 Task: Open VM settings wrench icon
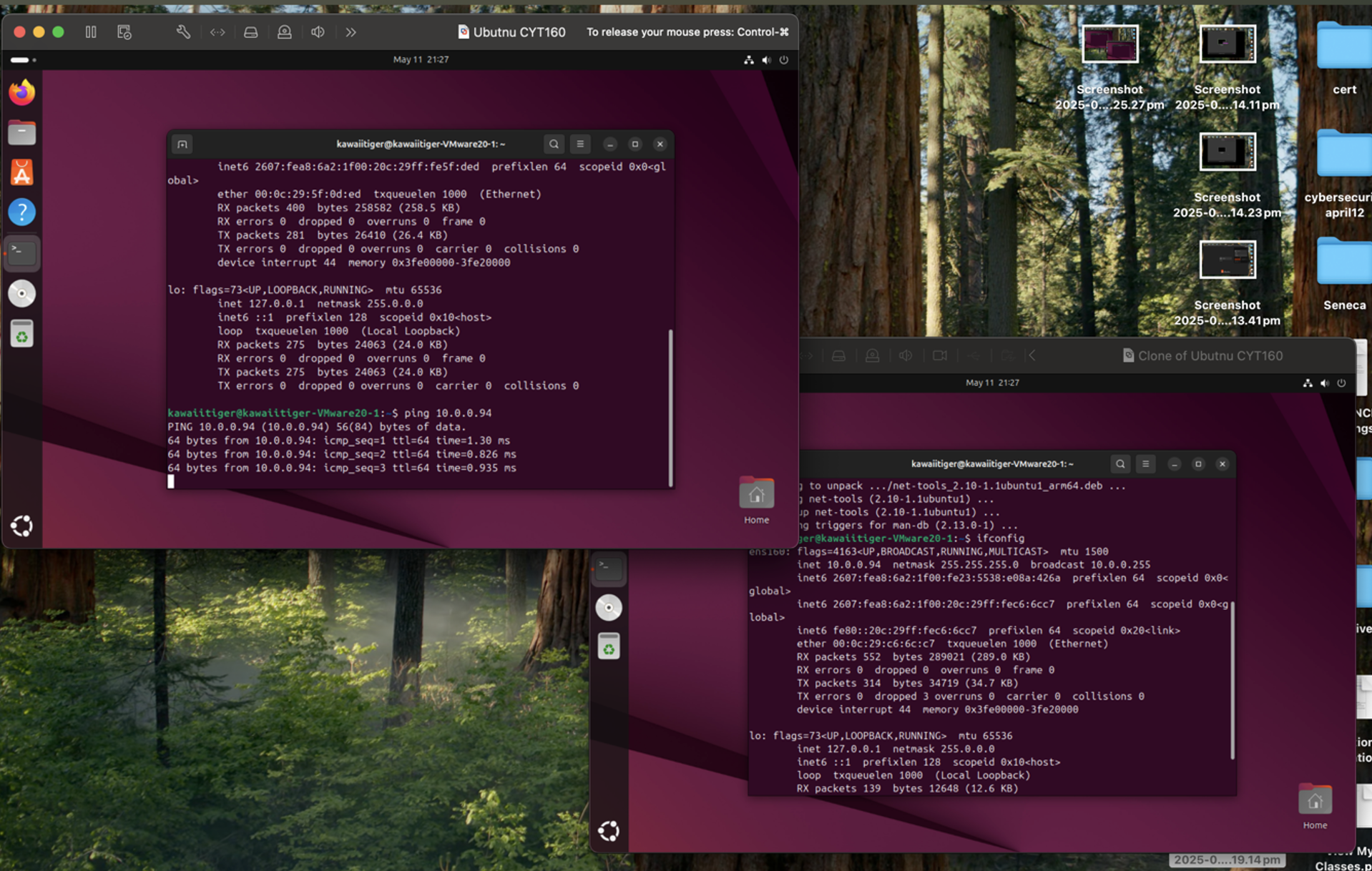(183, 32)
